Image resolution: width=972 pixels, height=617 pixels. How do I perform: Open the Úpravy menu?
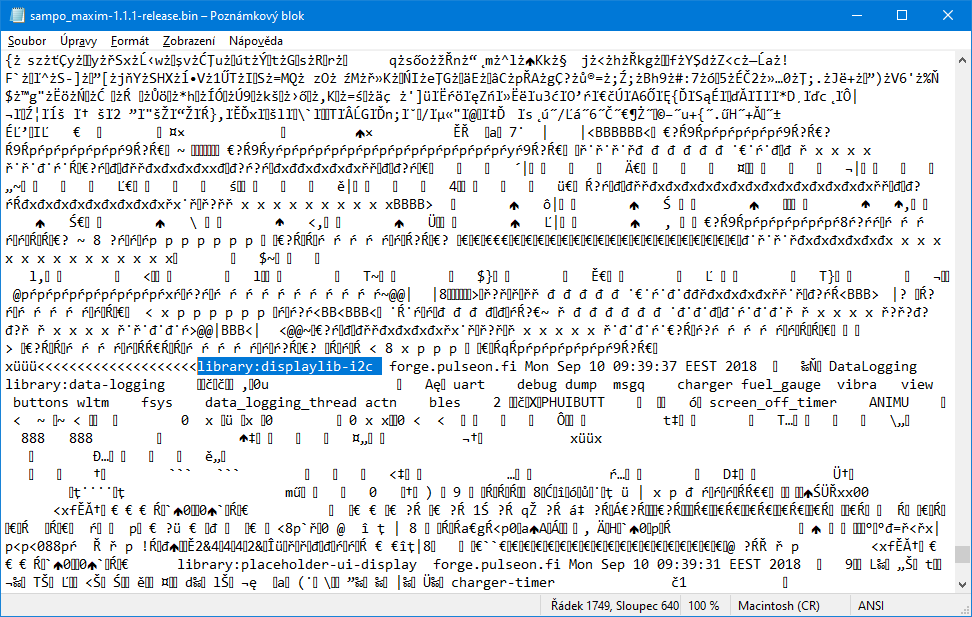78,41
